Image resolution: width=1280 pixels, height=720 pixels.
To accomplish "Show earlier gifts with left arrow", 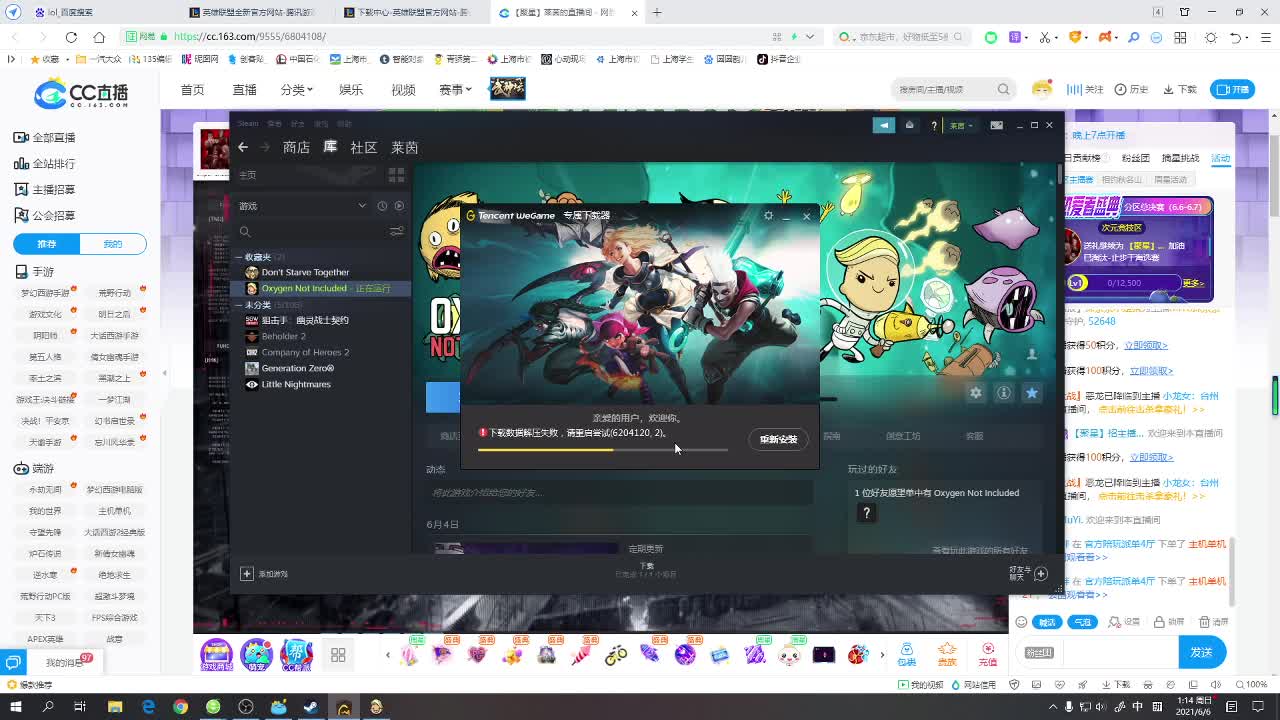I will tap(388, 655).
